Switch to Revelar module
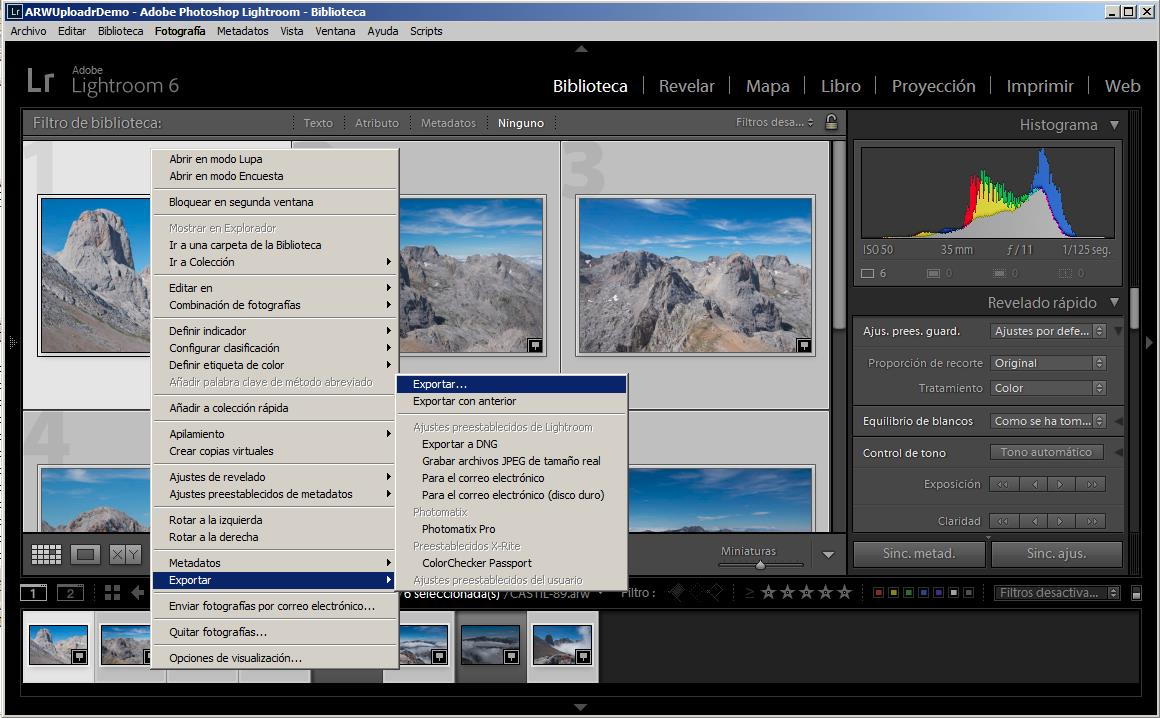 pos(687,86)
